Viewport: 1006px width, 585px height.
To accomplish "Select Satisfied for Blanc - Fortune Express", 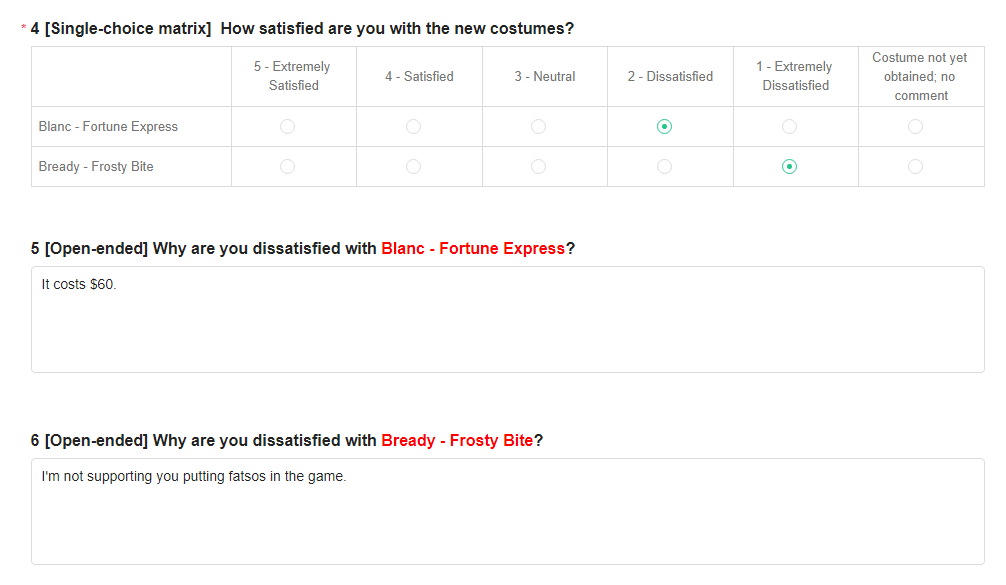I will [413, 127].
